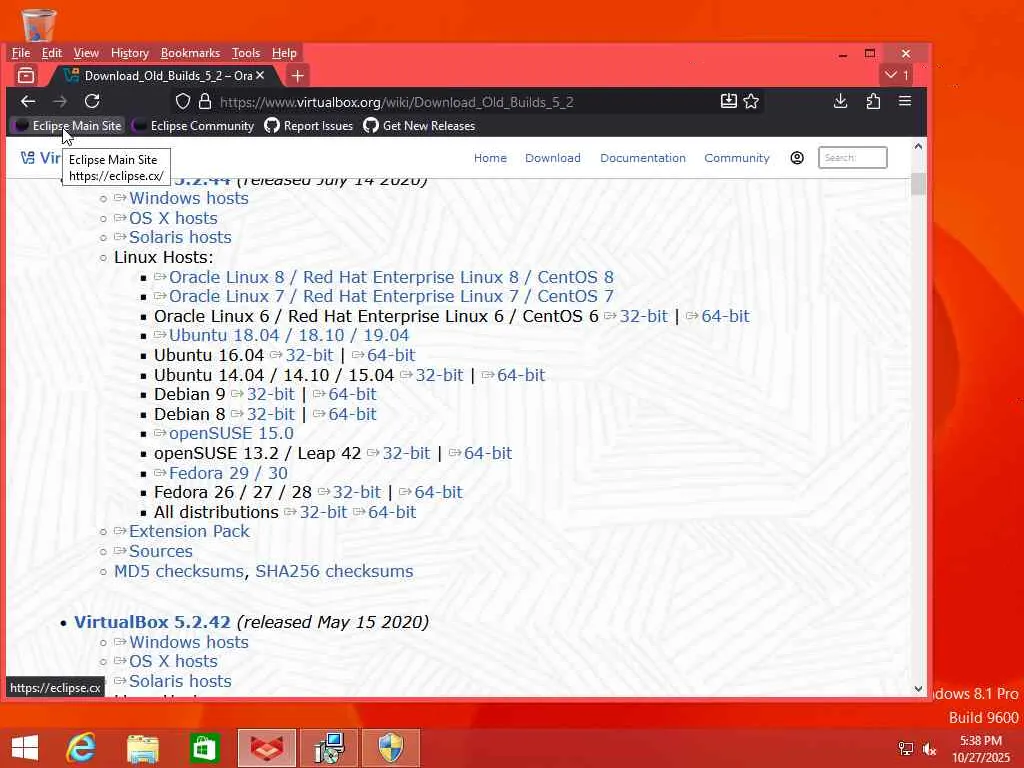Open the File menu
This screenshot has height=768, width=1024.
tap(20, 53)
